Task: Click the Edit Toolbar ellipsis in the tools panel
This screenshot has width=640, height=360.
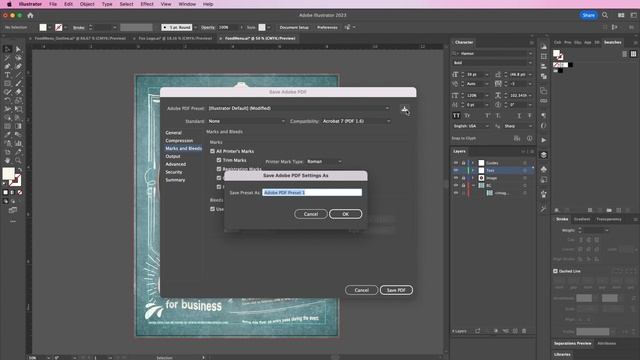Action: pyautogui.click(x=13, y=221)
